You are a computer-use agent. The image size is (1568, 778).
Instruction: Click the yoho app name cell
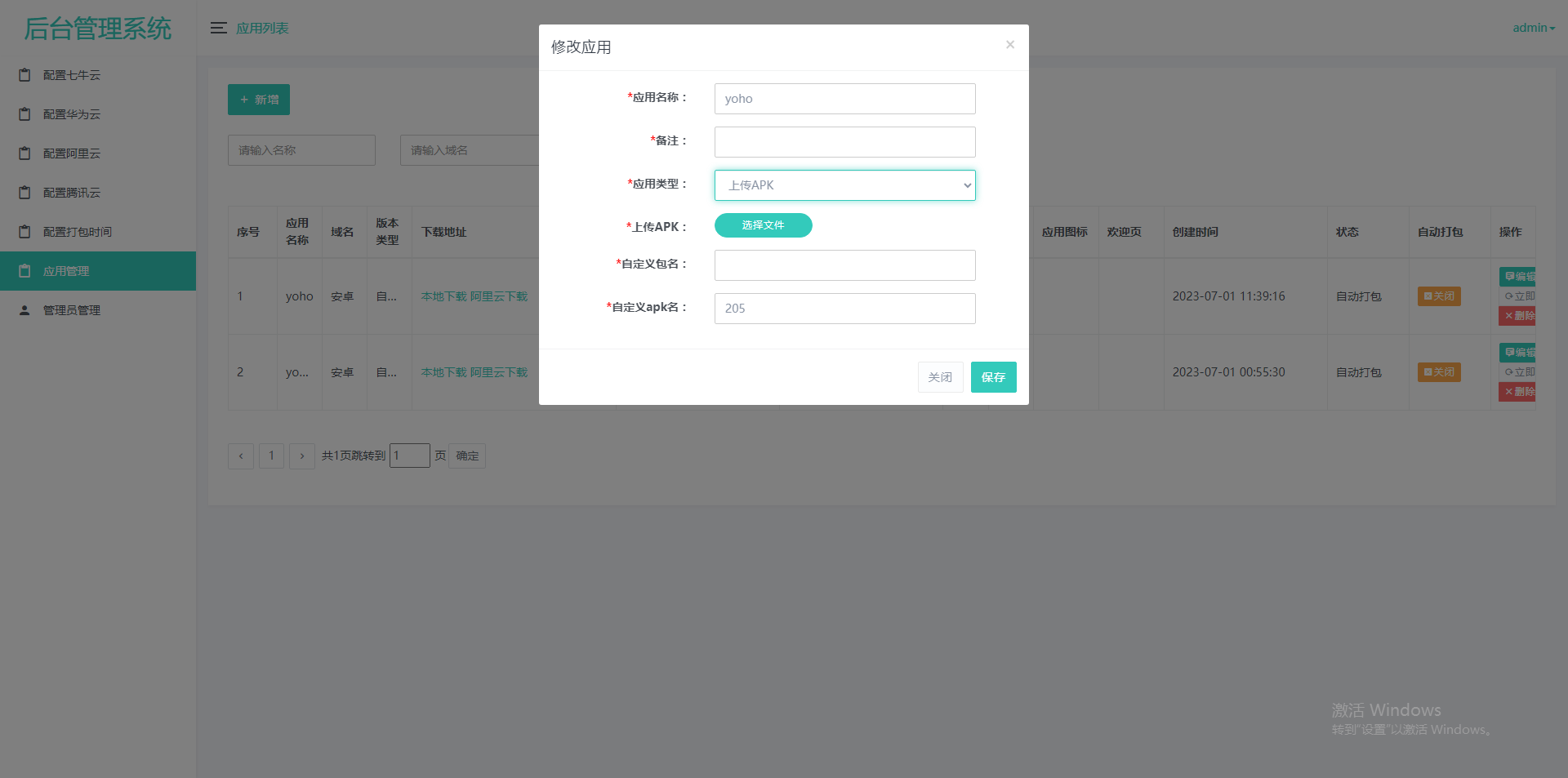point(300,296)
